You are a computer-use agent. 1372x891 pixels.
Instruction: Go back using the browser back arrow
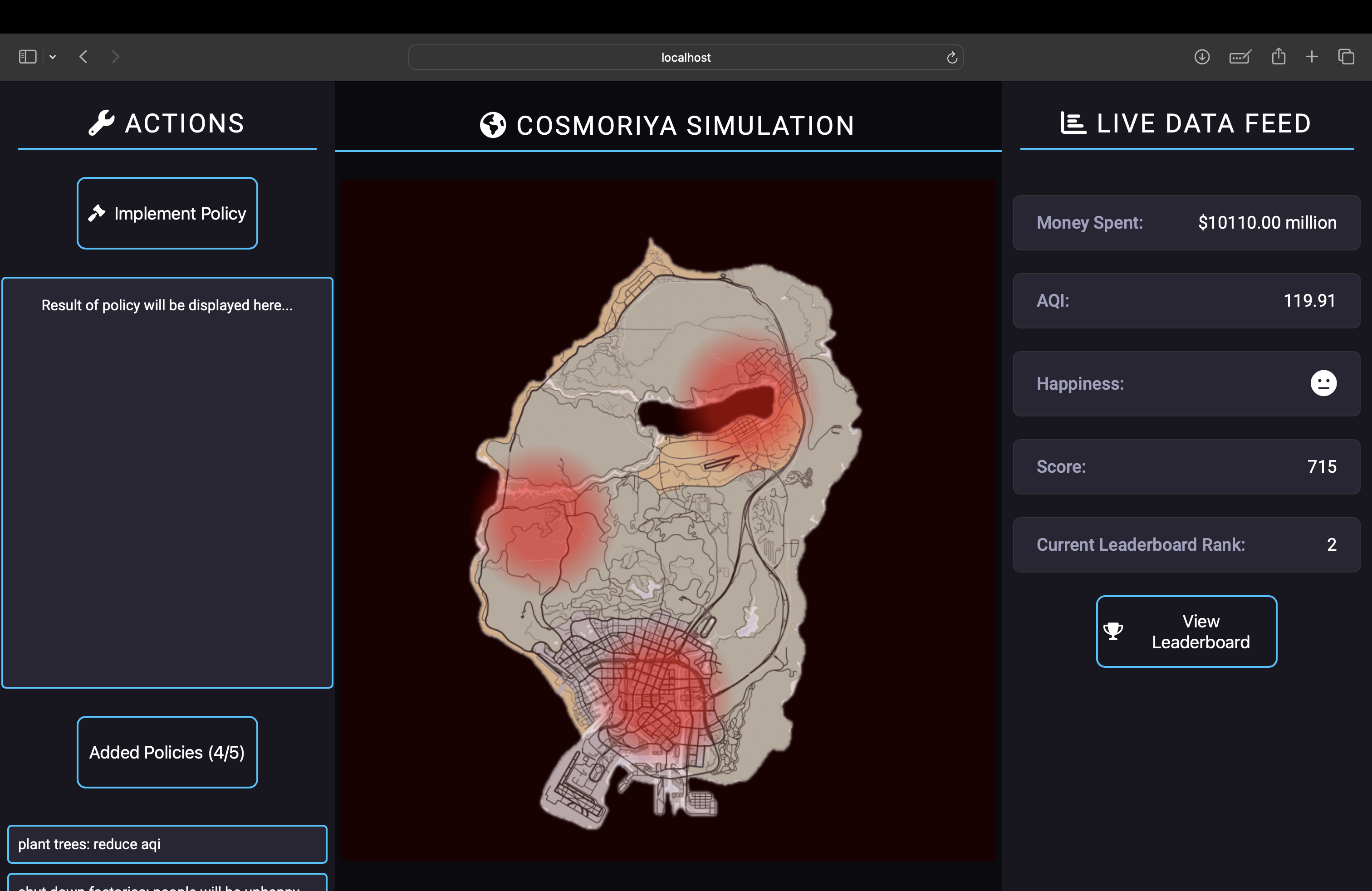(83, 56)
